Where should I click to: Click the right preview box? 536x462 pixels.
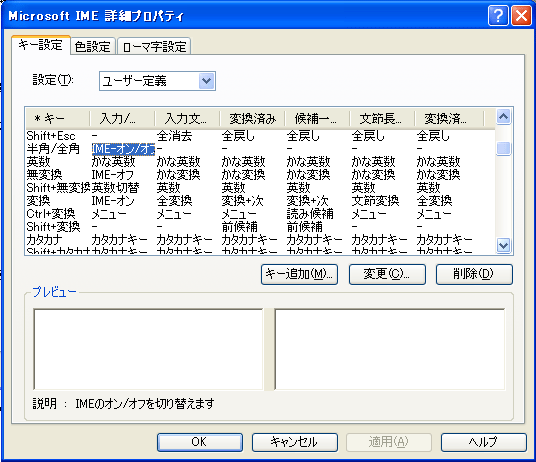coord(390,349)
